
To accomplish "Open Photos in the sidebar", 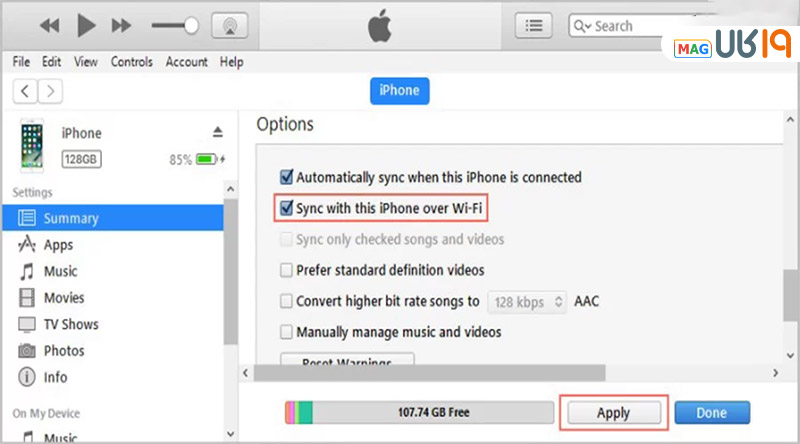I will [x=64, y=351].
